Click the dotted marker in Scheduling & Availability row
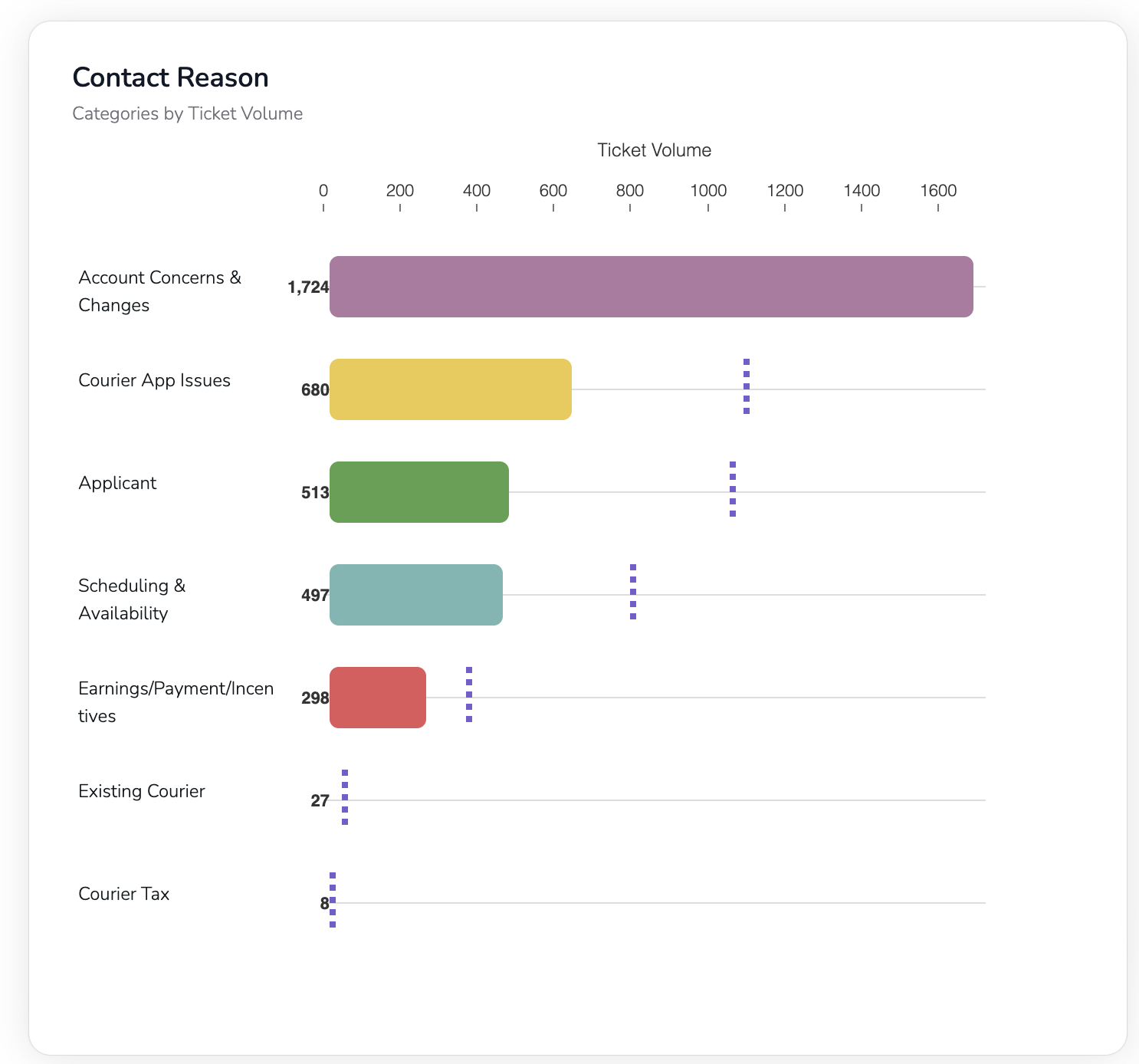Viewport: 1139px width, 1064px height. 633,592
